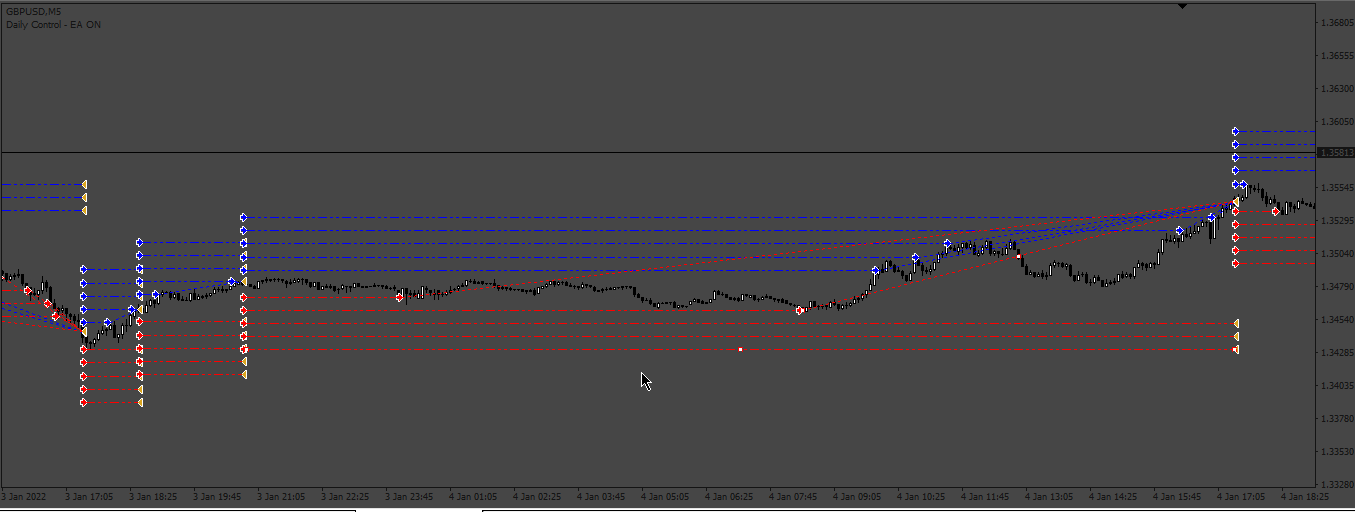This screenshot has height=512, width=1355.
Task: Click the topmost orange triangle at far left
Action: (x=84, y=184)
